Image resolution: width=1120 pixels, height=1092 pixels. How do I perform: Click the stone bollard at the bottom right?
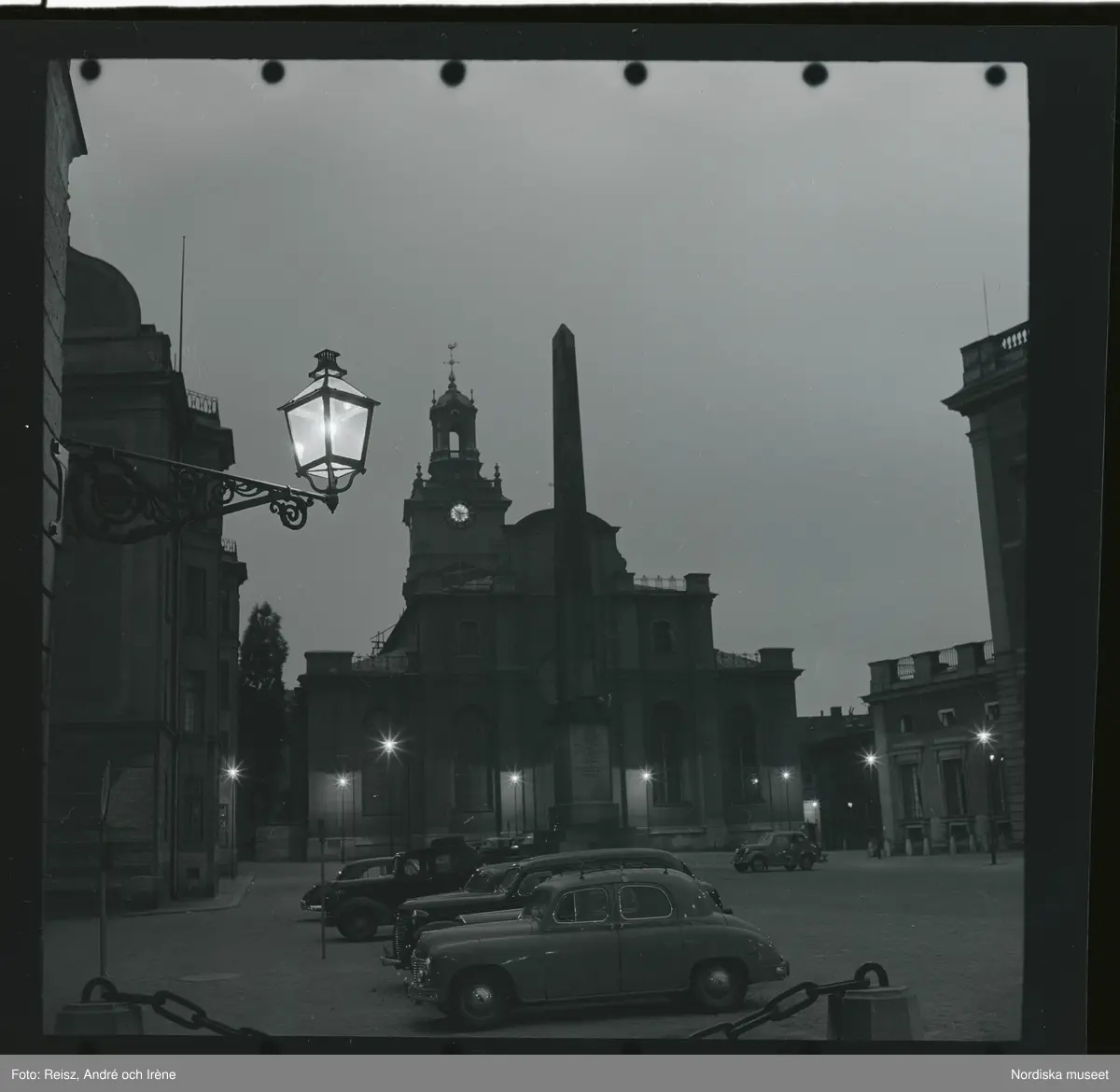pos(873,1013)
